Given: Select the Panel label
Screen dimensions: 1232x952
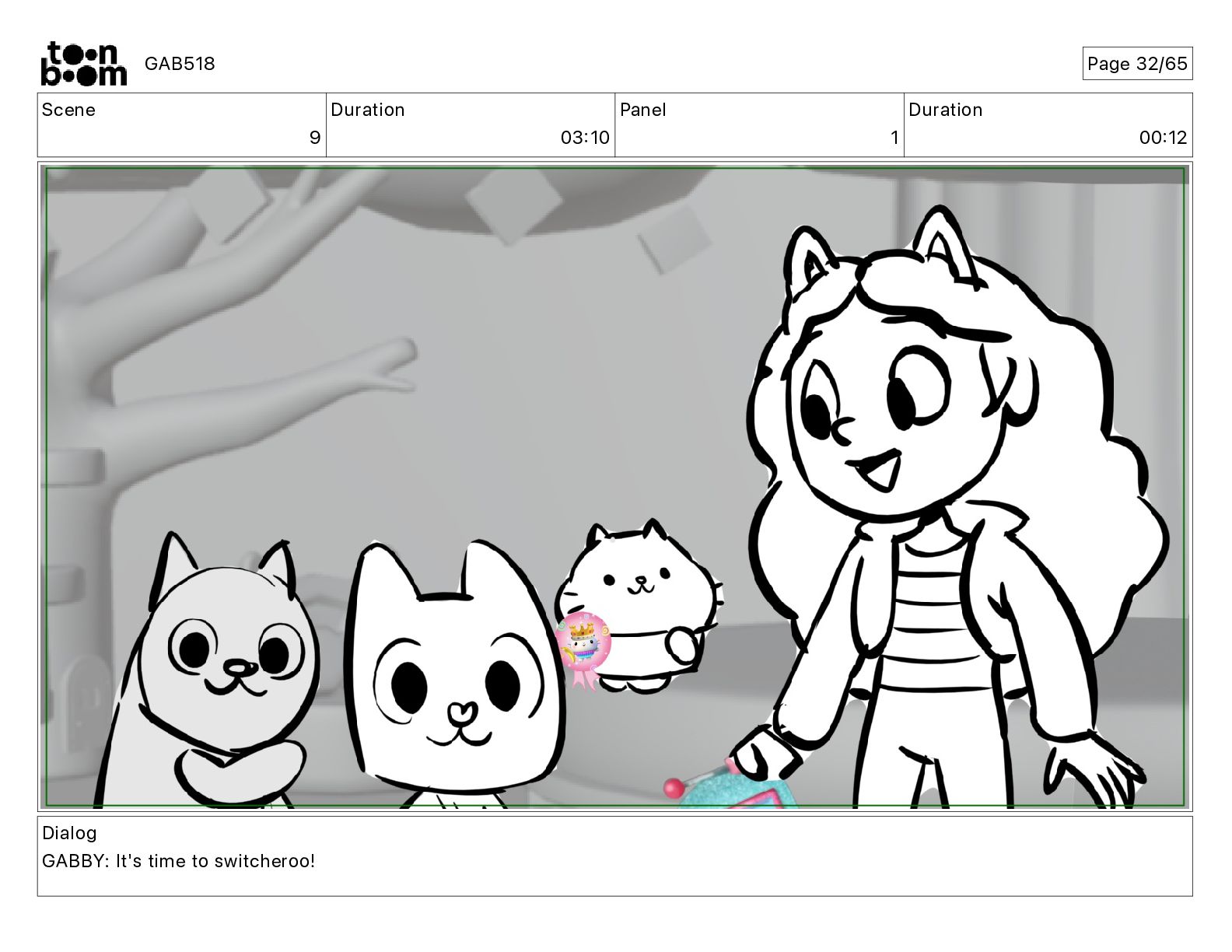Looking at the screenshot, I should click(643, 110).
